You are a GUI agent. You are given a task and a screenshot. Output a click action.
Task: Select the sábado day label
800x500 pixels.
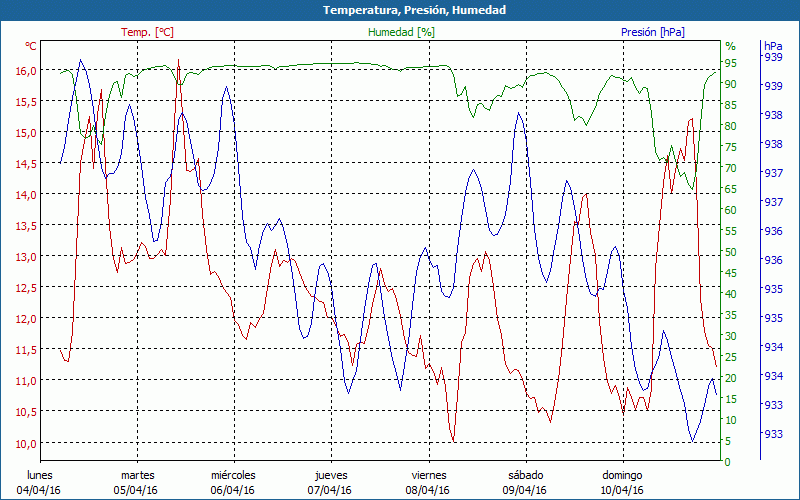(525, 475)
